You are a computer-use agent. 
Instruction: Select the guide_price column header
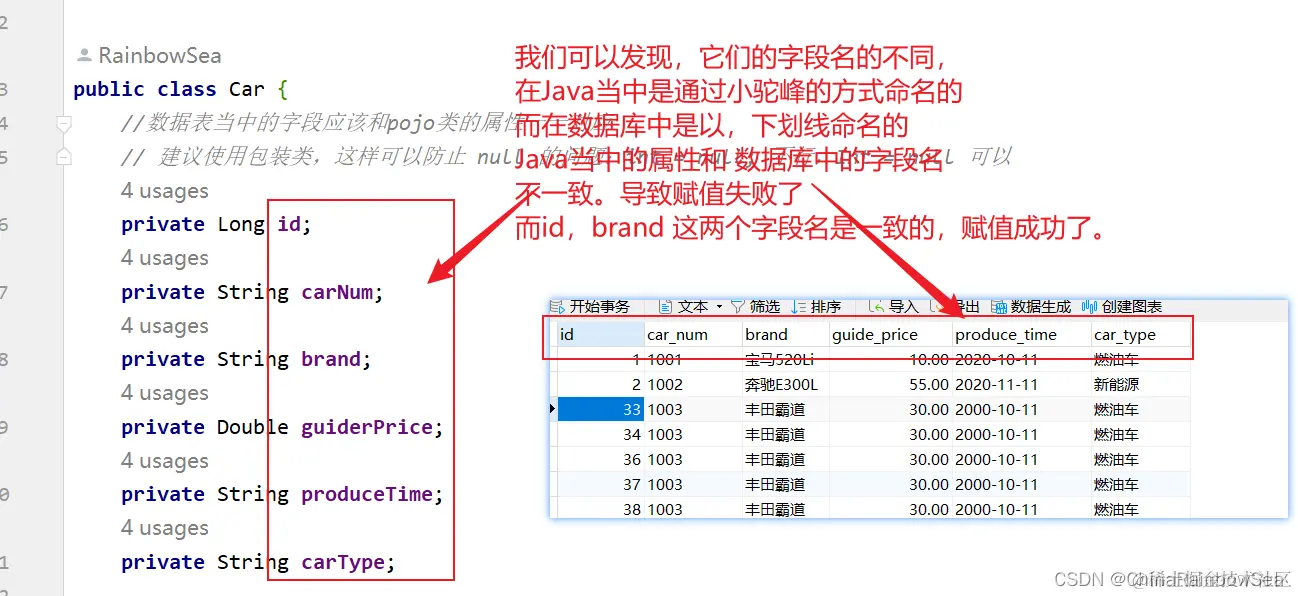[x=890, y=334]
